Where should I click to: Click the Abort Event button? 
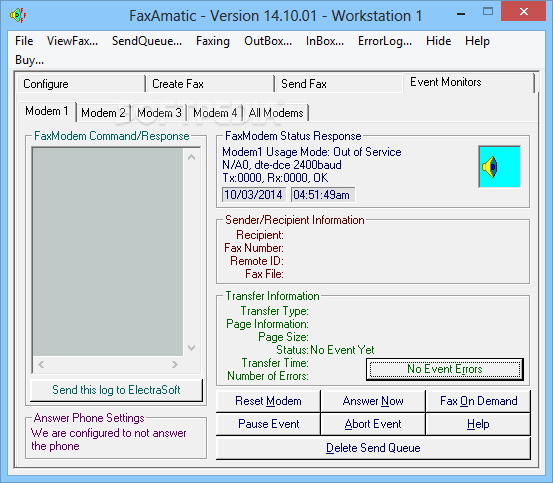point(373,424)
